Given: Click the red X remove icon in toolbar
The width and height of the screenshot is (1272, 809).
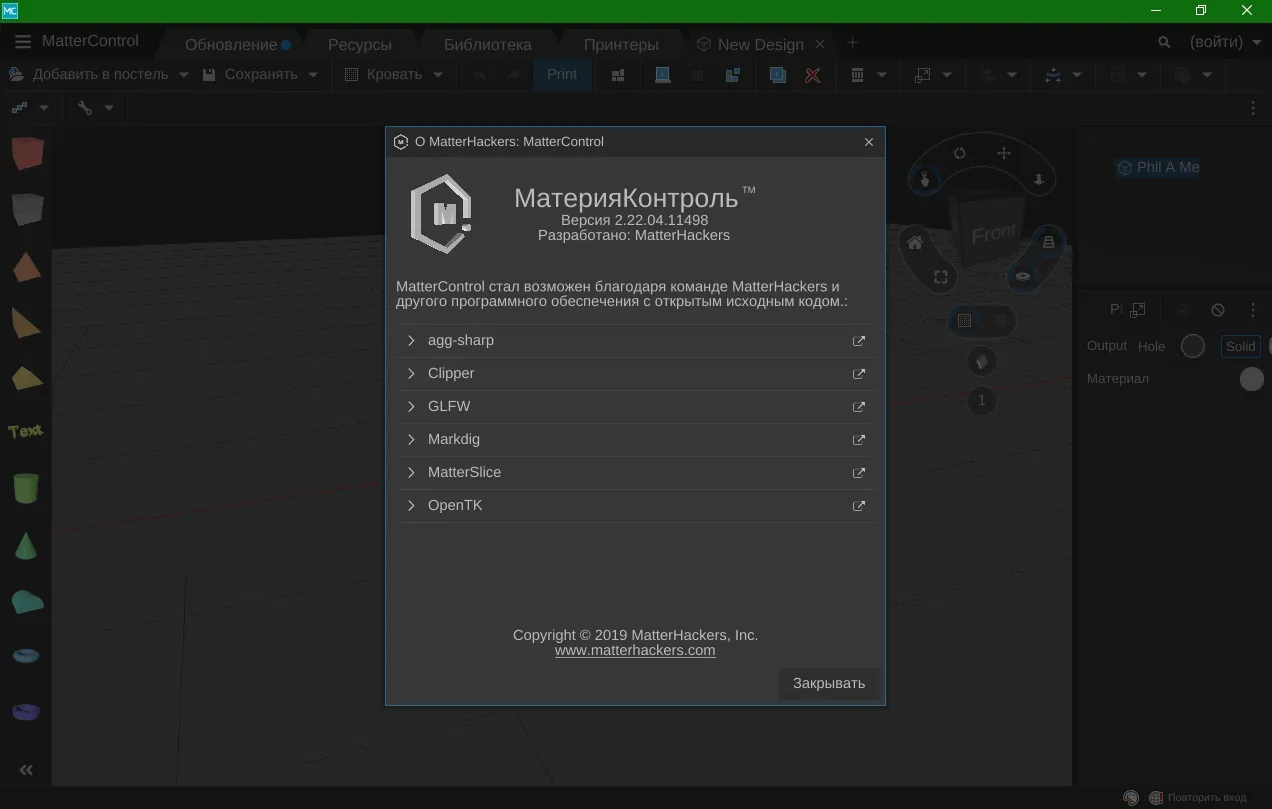Looking at the screenshot, I should [812, 75].
